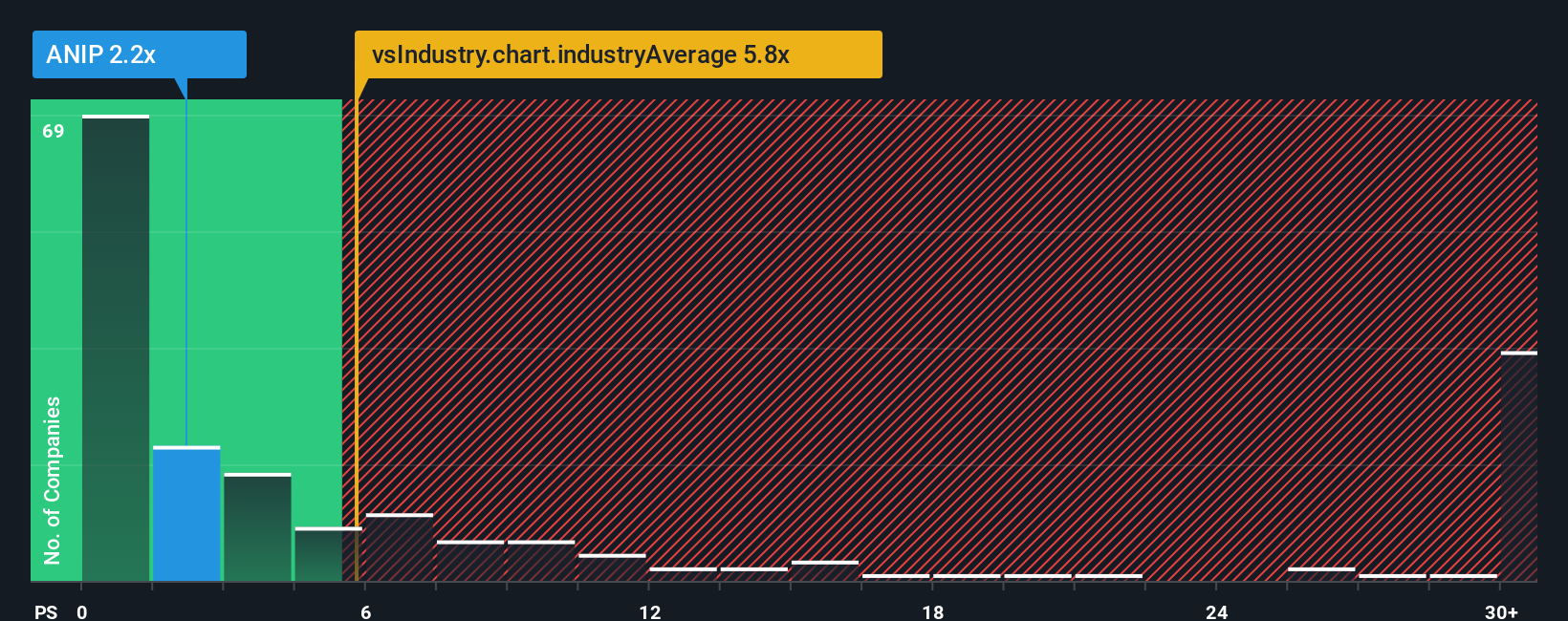
Task: Select the highlighted blue ANIP histogram bar
Action: 186,514
